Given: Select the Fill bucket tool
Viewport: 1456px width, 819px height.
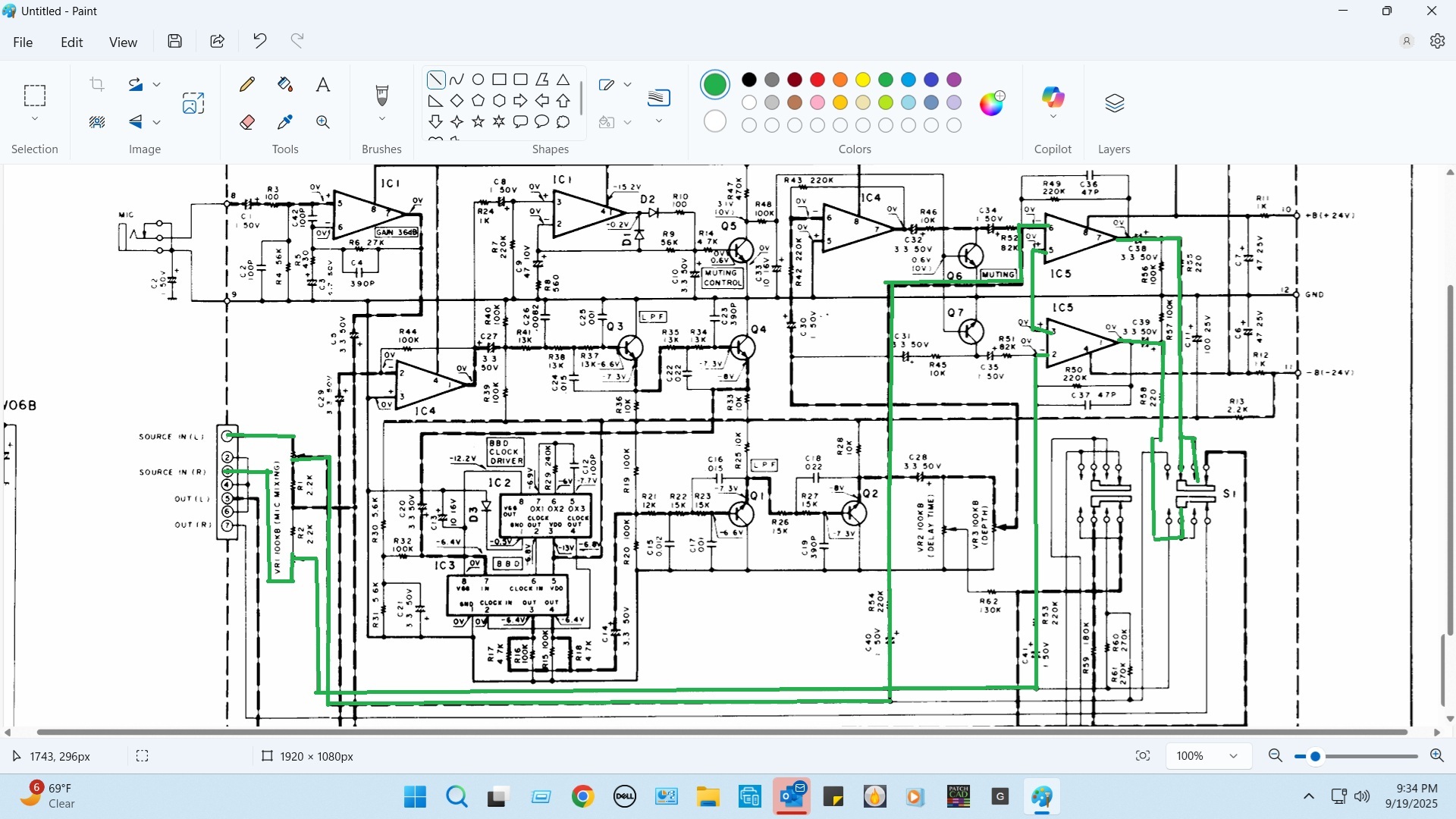Looking at the screenshot, I should coord(285,84).
